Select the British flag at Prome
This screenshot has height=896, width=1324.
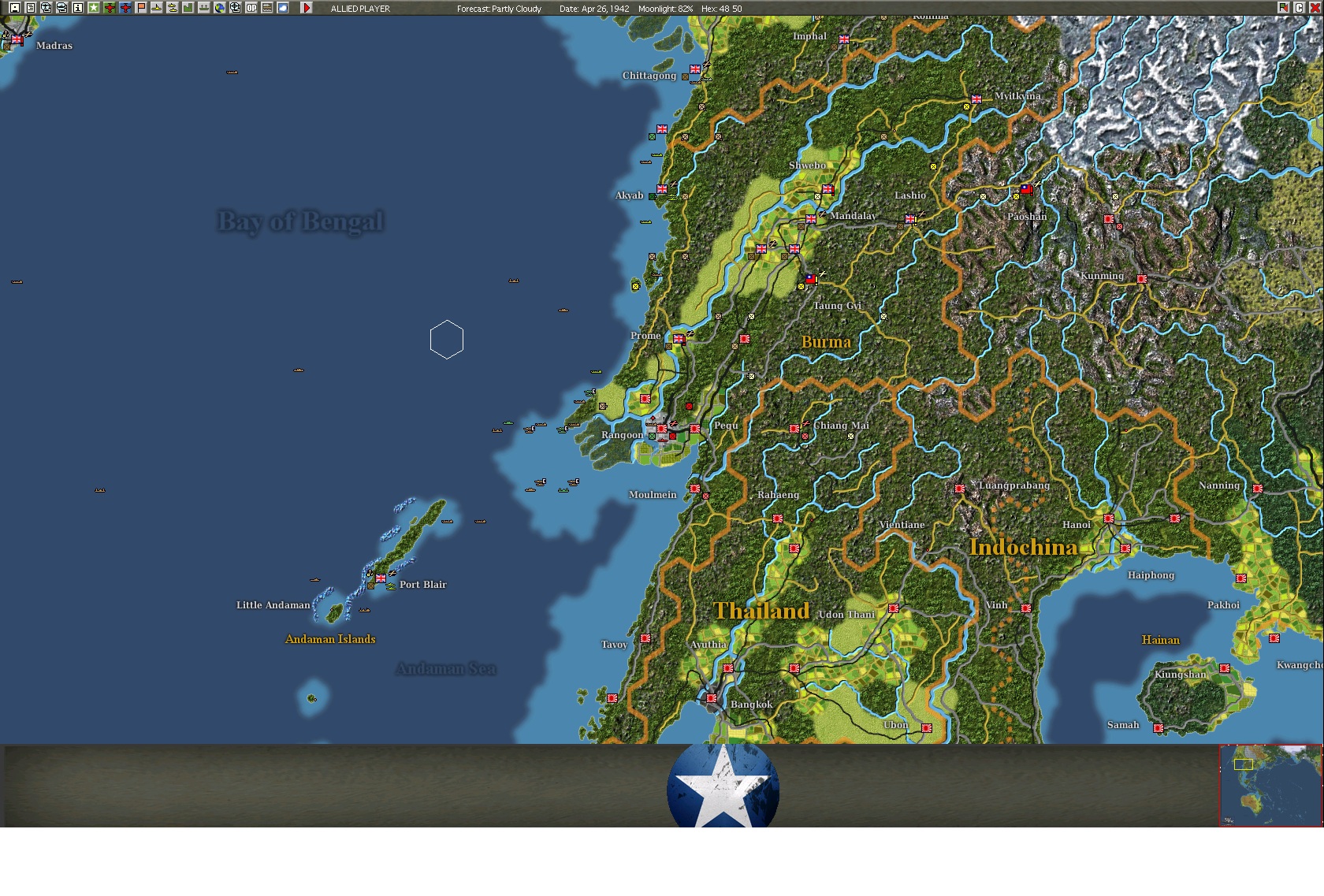679,339
